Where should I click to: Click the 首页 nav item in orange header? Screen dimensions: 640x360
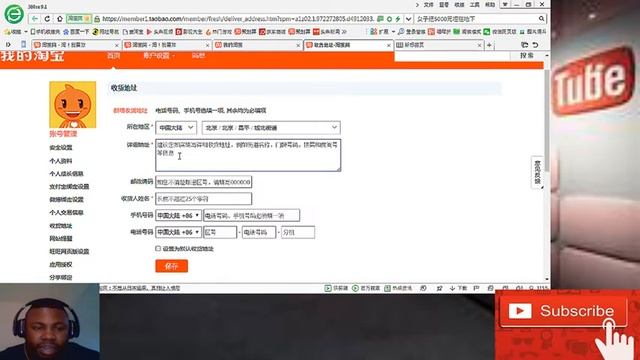tap(113, 56)
